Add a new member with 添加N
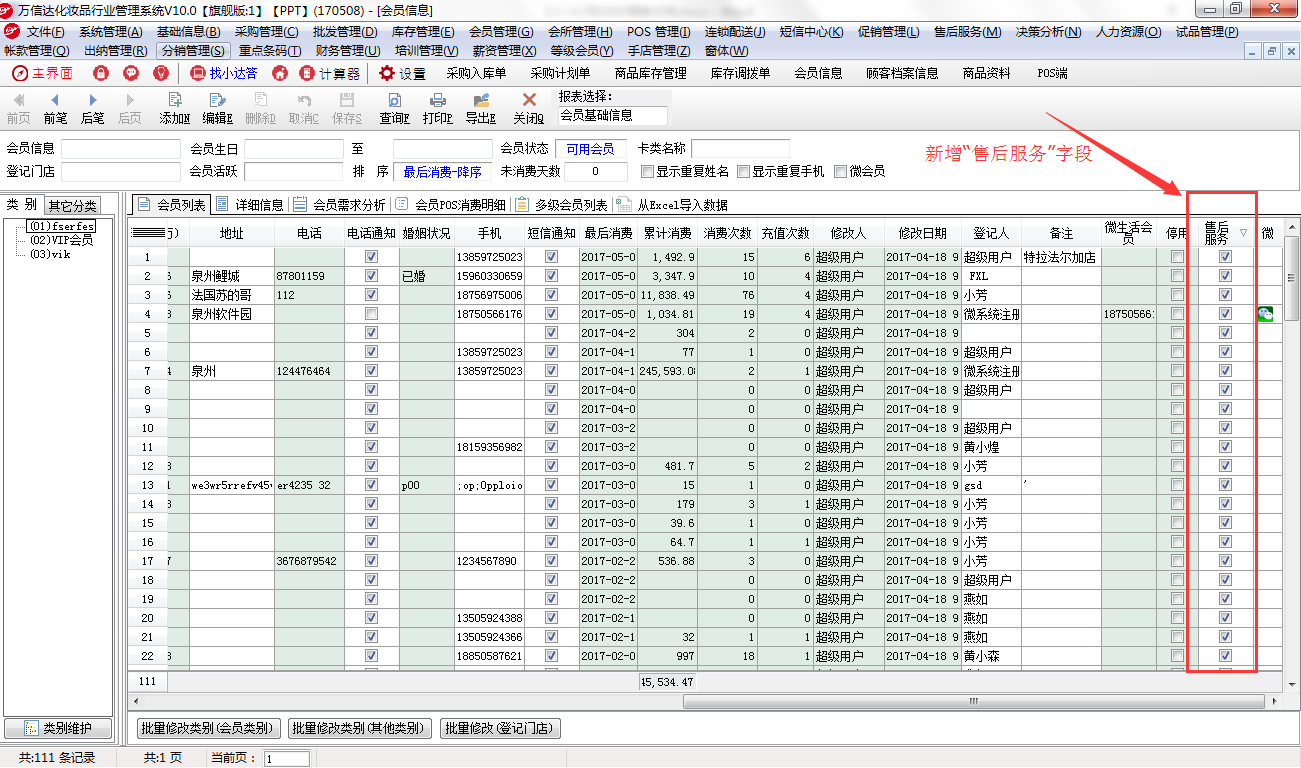1301x768 pixels. [175, 108]
